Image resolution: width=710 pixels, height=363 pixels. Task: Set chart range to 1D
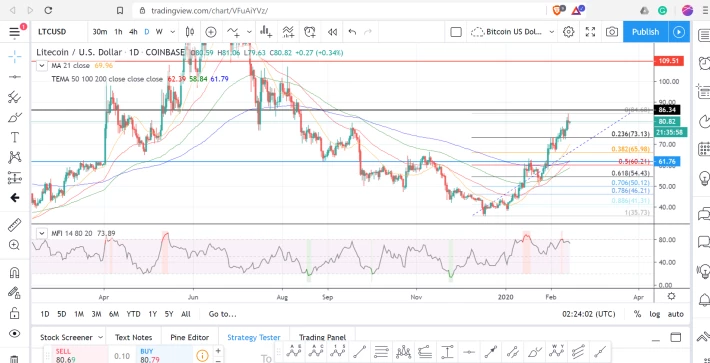[x=45, y=314]
